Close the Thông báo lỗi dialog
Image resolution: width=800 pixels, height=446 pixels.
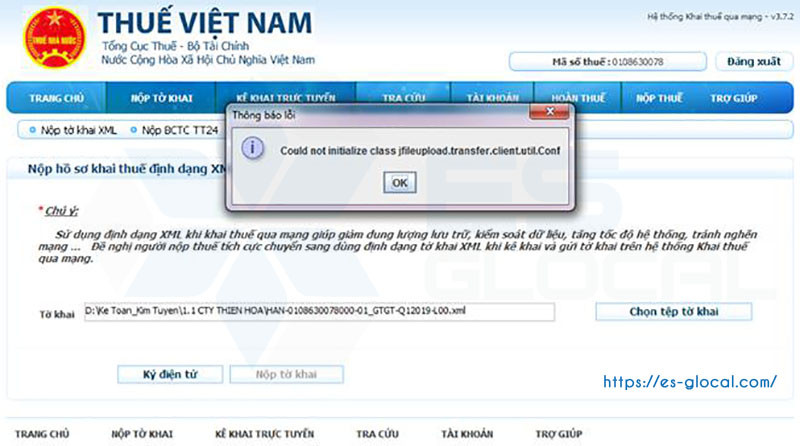coord(549,111)
